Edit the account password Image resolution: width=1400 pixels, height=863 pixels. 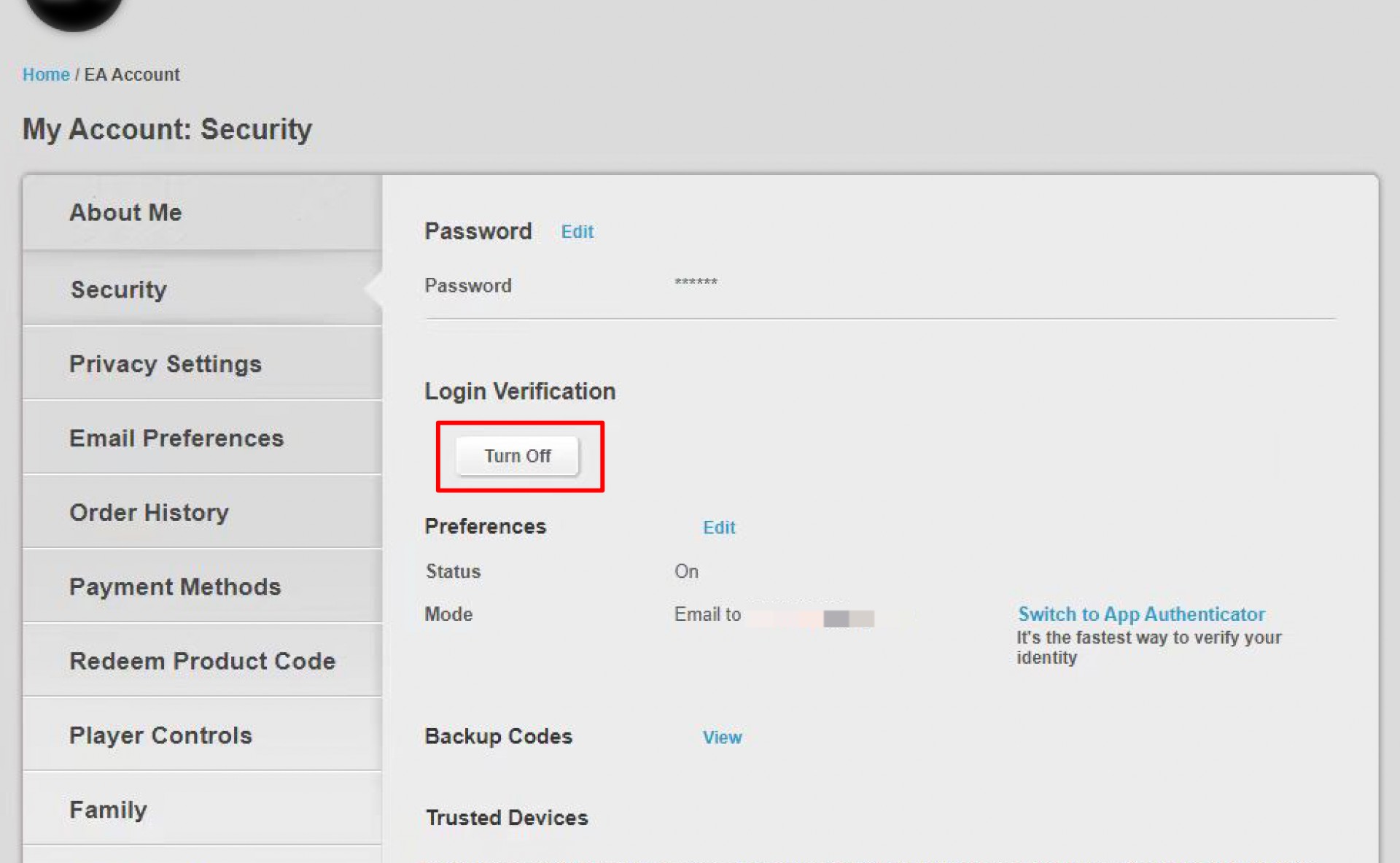577,232
